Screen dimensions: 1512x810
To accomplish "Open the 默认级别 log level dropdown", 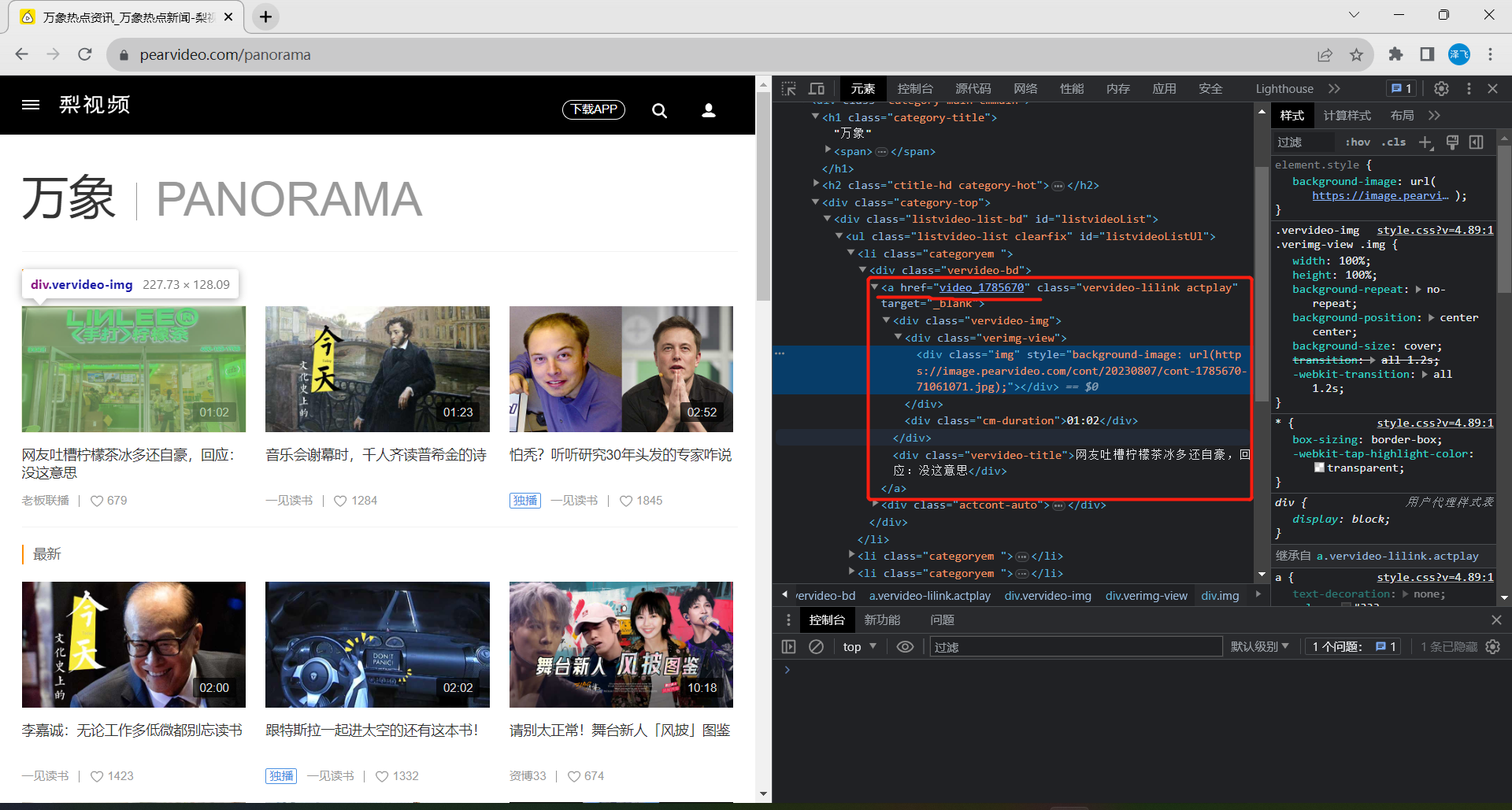I will [x=1260, y=646].
